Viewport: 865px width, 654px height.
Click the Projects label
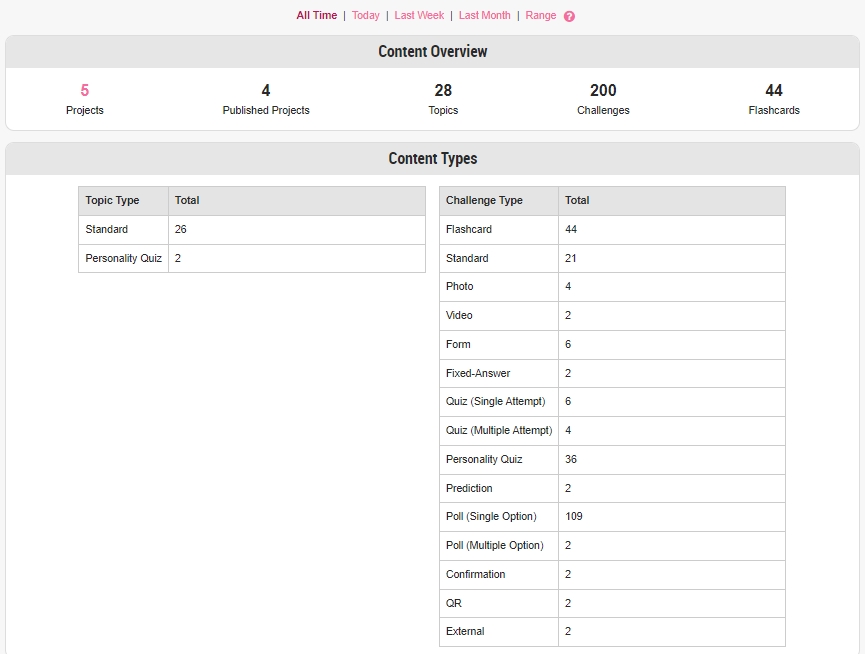click(x=84, y=110)
